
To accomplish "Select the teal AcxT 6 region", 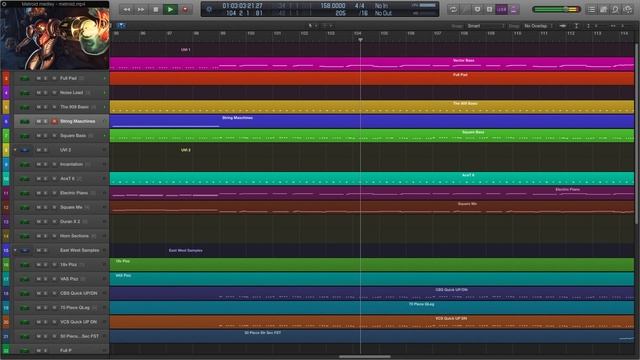I will click(x=371, y=179).
